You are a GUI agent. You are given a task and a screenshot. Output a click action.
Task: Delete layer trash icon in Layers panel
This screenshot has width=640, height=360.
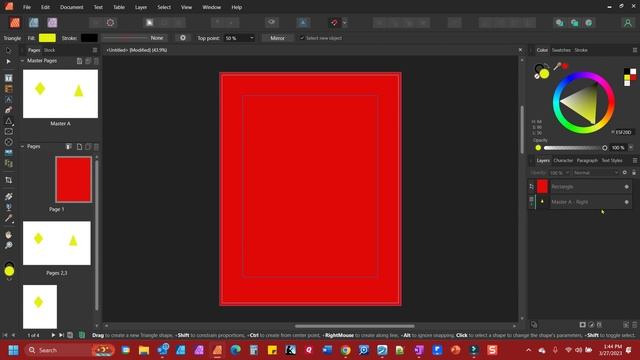pyautogui.click(x=635, y=324)
